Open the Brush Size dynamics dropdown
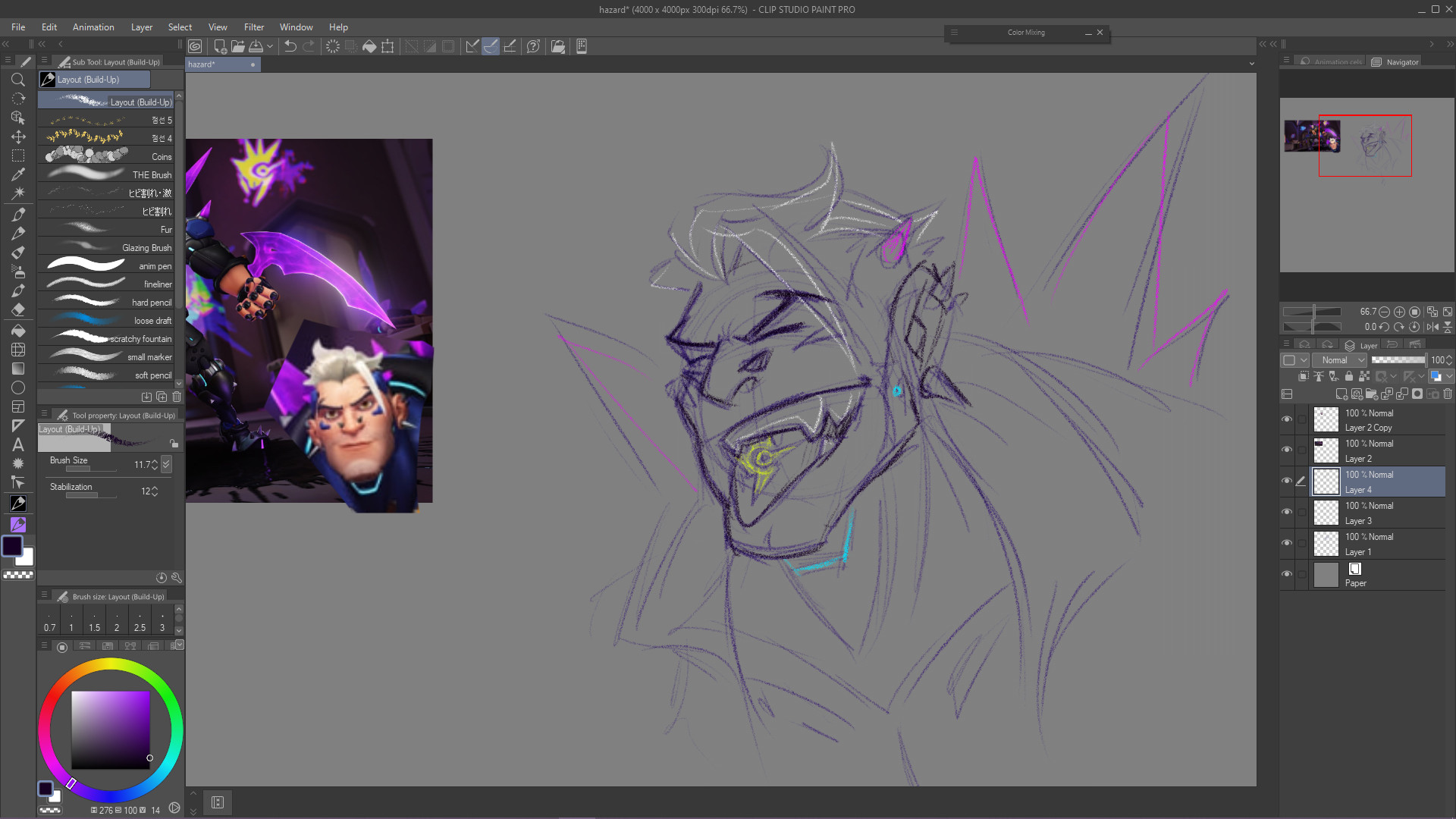 click(x=167, y=464)
